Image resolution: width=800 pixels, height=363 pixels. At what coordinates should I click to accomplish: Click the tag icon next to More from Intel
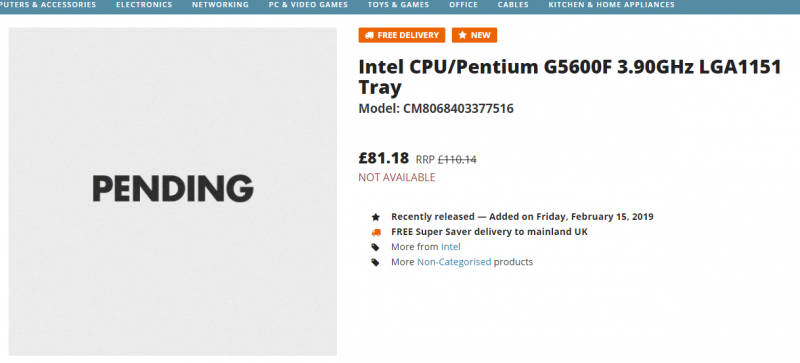pyautogui.click(x=376, y=247)
